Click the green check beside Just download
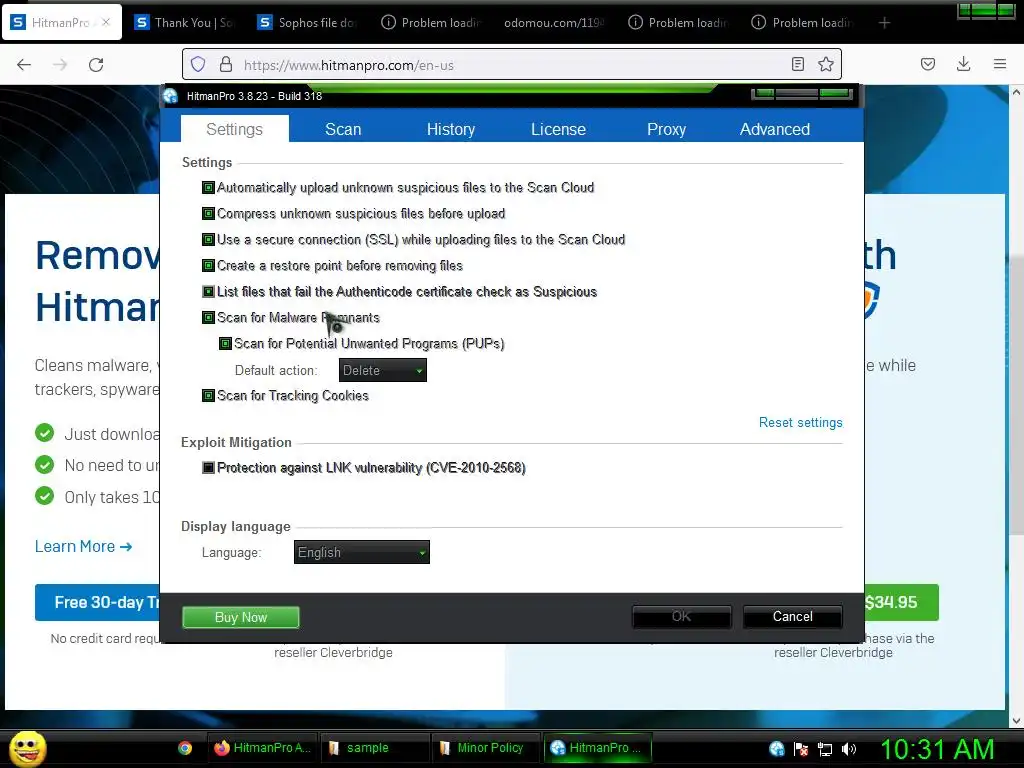Image resolution: width=1024 pixels, height=768 pixels. pos(44,433)
